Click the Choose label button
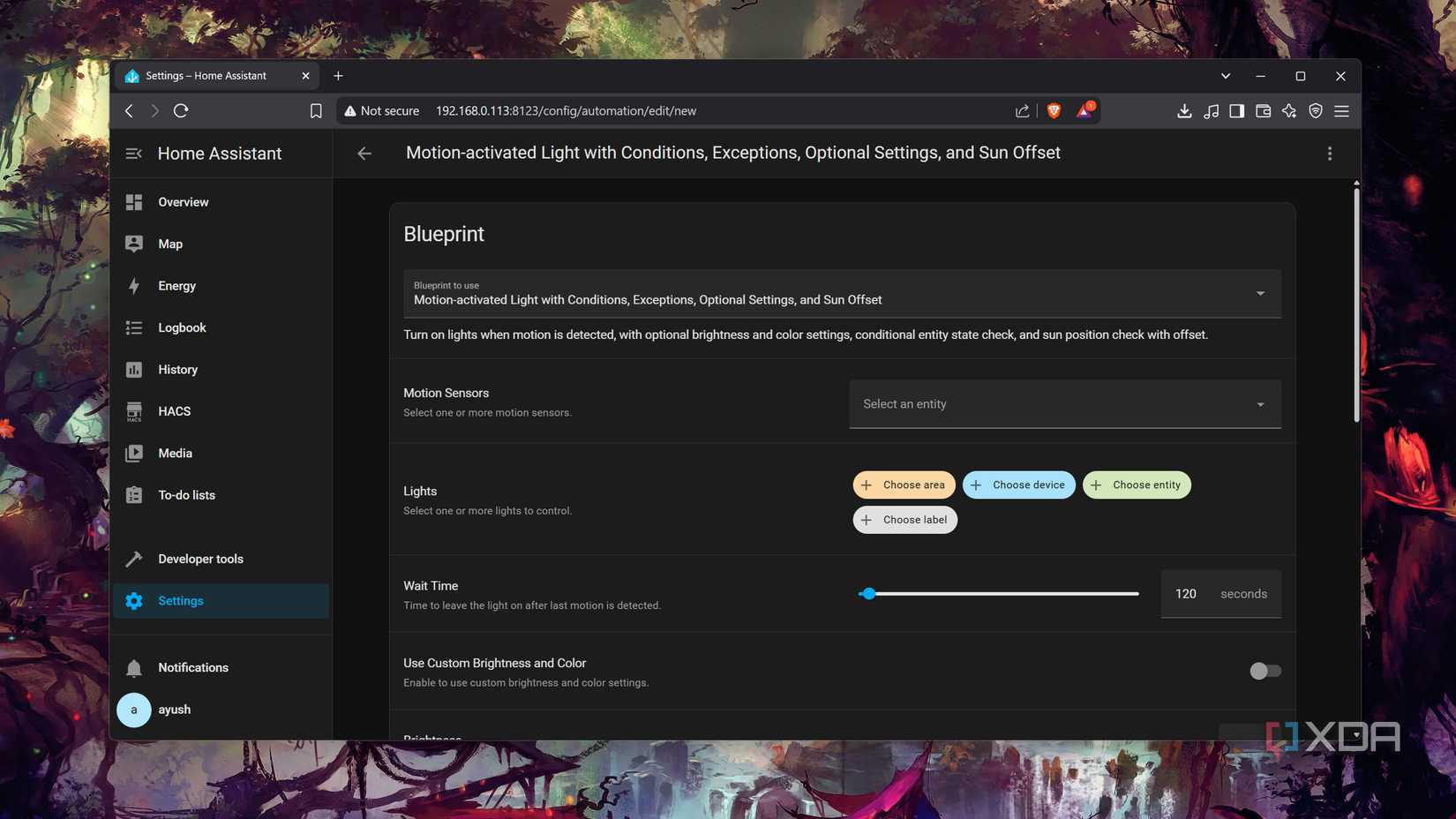The image size is (1456, 819). tap(904, 520)
